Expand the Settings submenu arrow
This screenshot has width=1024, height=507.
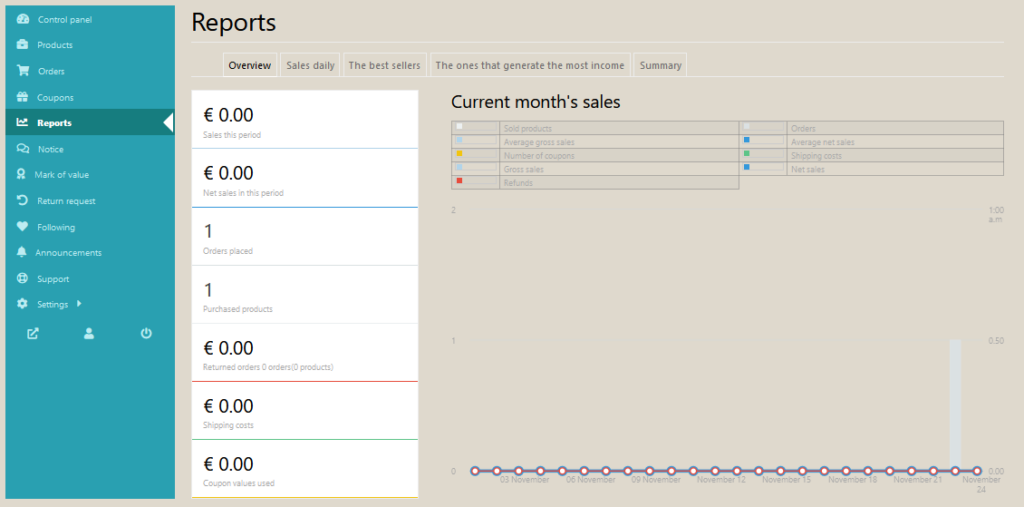pyautogui.click(x=78, y=304)
